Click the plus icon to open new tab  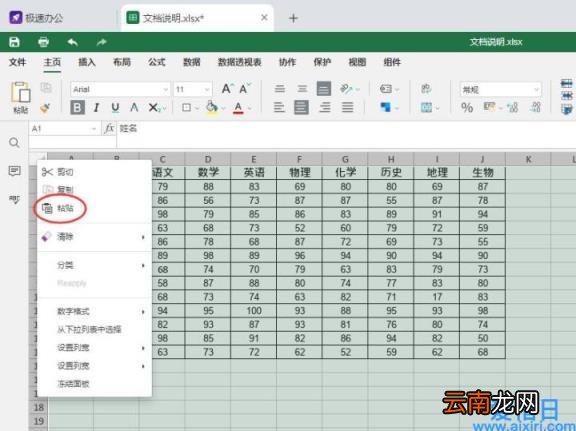[293, 18]
